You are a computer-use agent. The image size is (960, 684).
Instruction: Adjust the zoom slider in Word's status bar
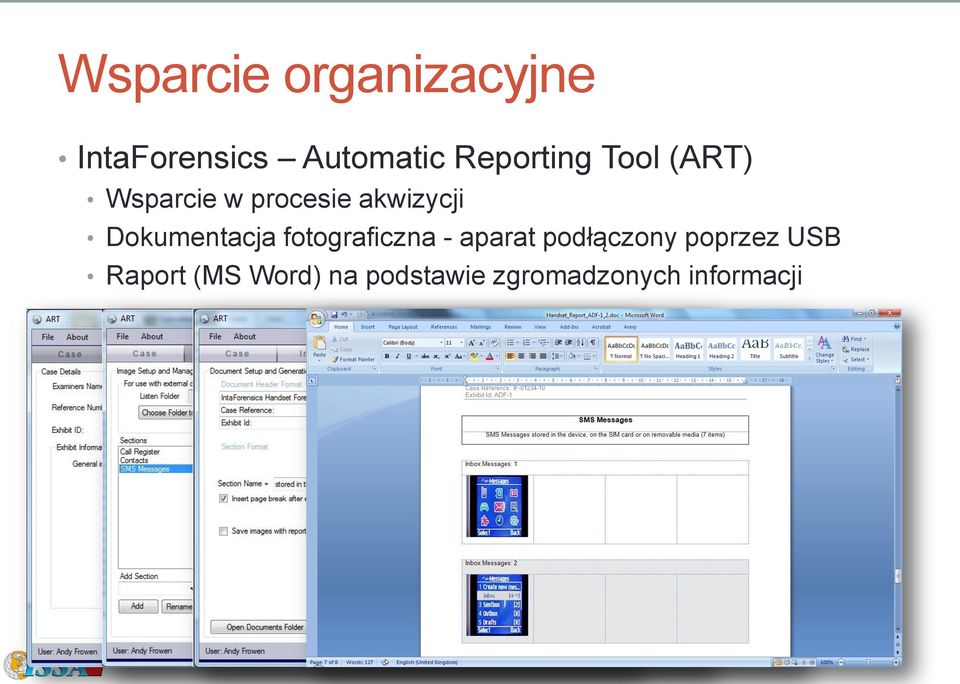(x=868, y=662)
